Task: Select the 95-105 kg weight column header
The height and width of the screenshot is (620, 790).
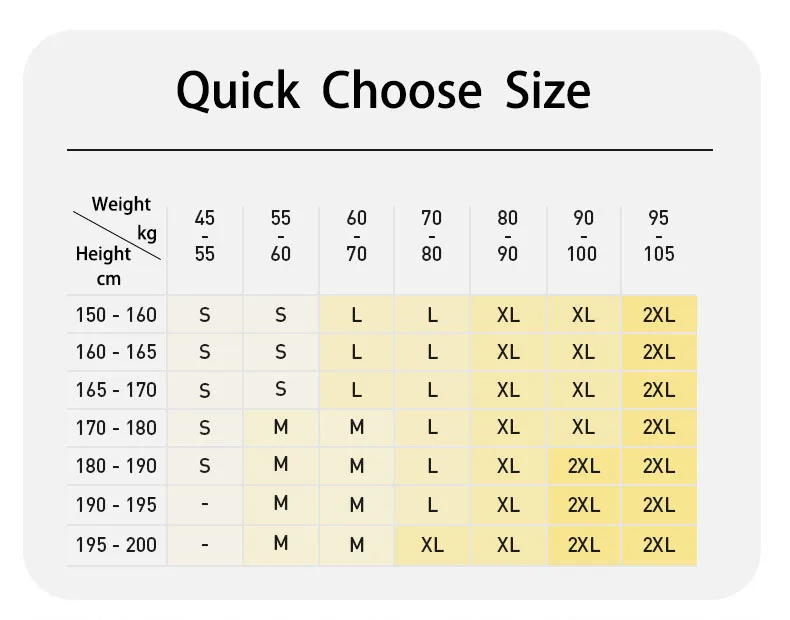Action: pyautogui.click(x=659, y=236)
